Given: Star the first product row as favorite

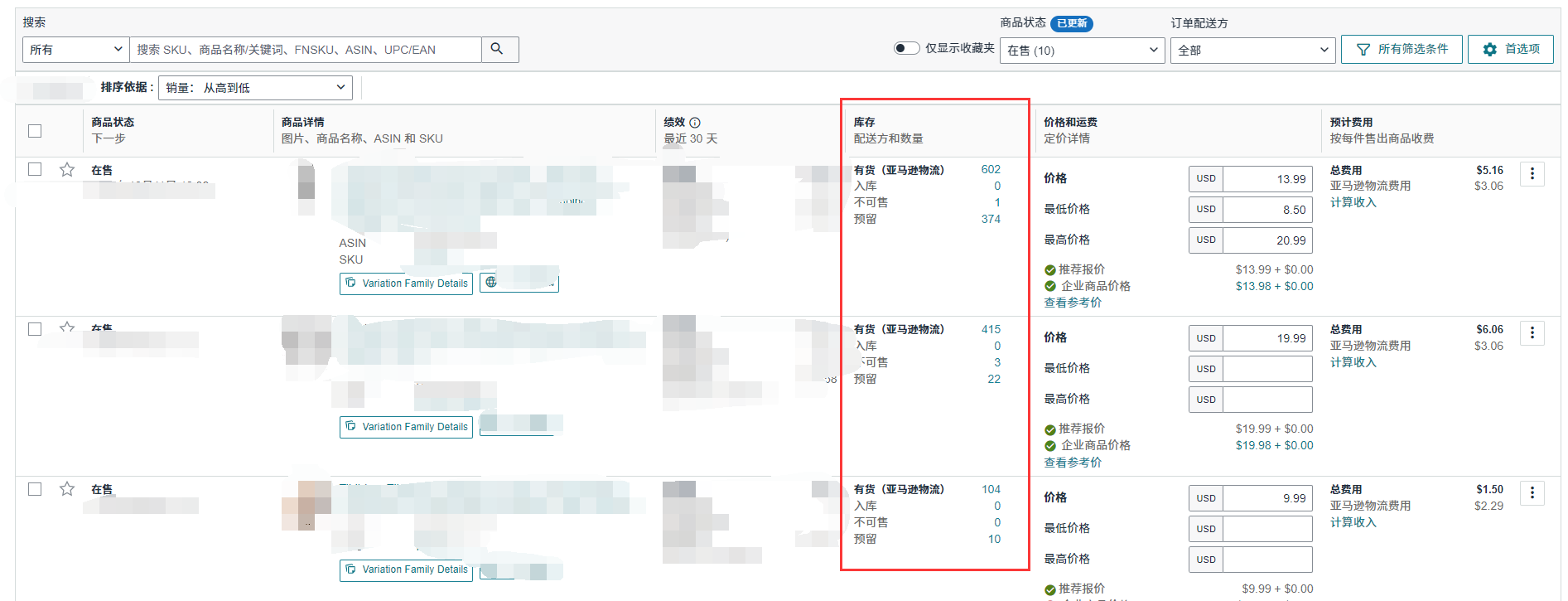Looking at the screenshot, I should pyautogui.click(x=67, y=170).
